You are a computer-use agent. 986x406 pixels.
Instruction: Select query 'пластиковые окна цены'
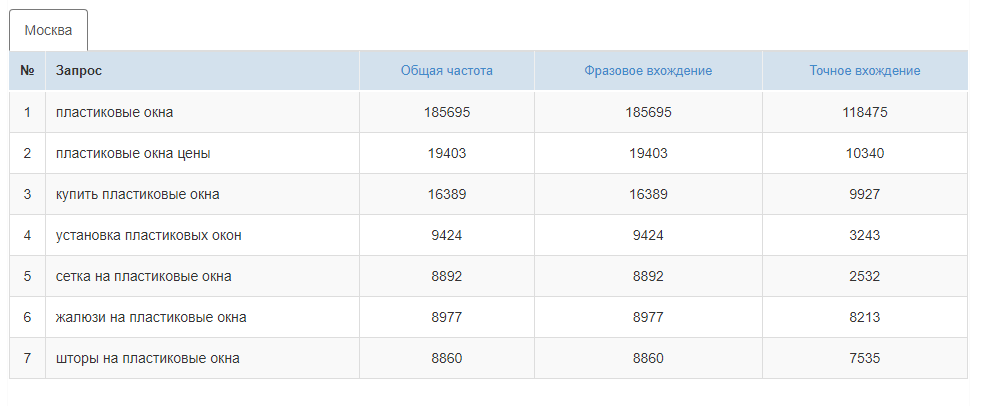coord(133,153)
